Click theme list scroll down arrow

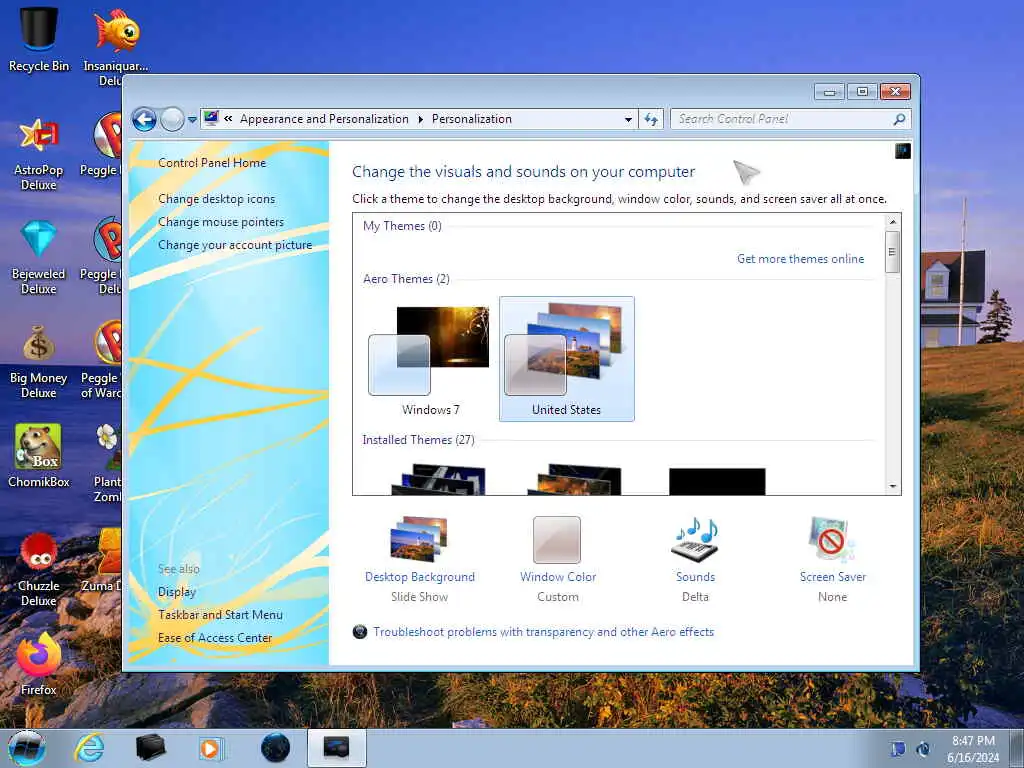click(x=893, y=487)
